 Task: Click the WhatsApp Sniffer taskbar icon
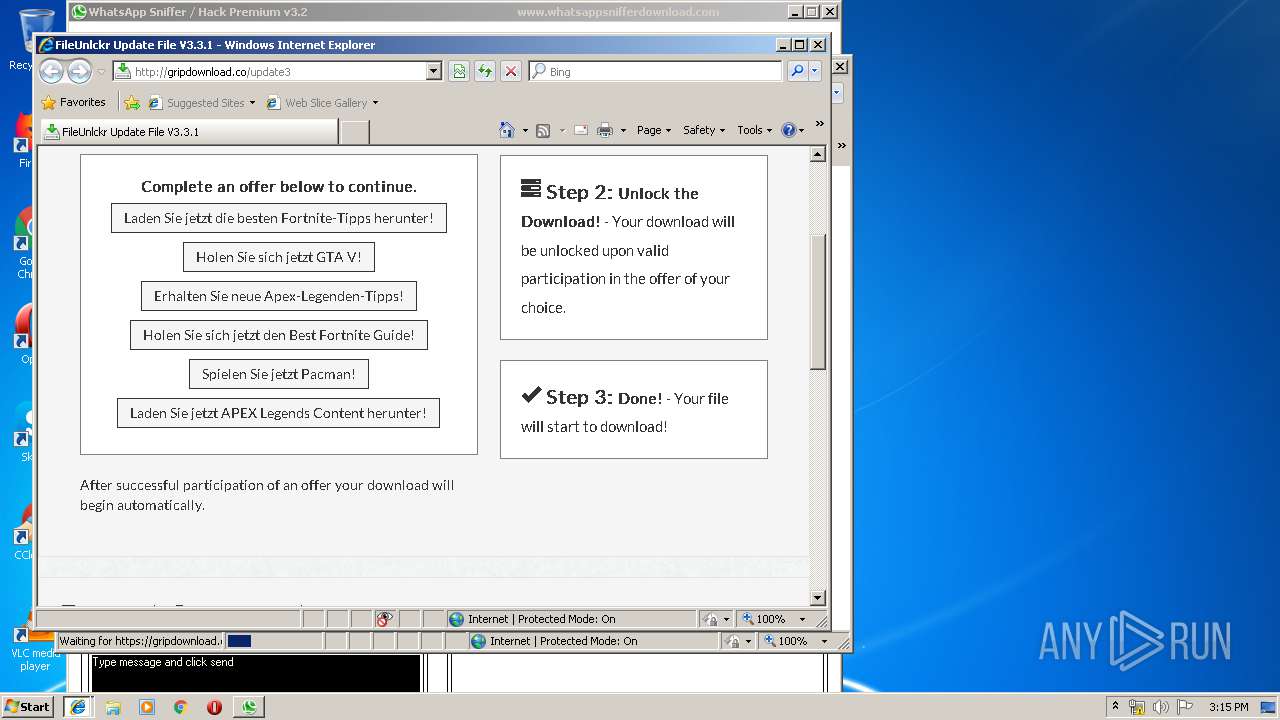point(249,707)
